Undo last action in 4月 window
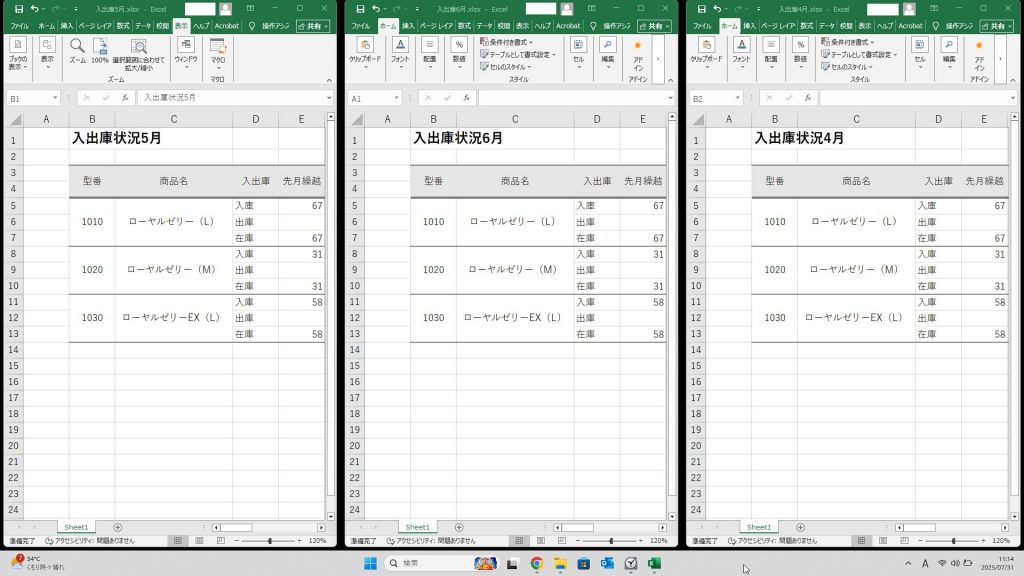Screen dimensions: 1024x576 pyautogui.click(x=718, y=9)
